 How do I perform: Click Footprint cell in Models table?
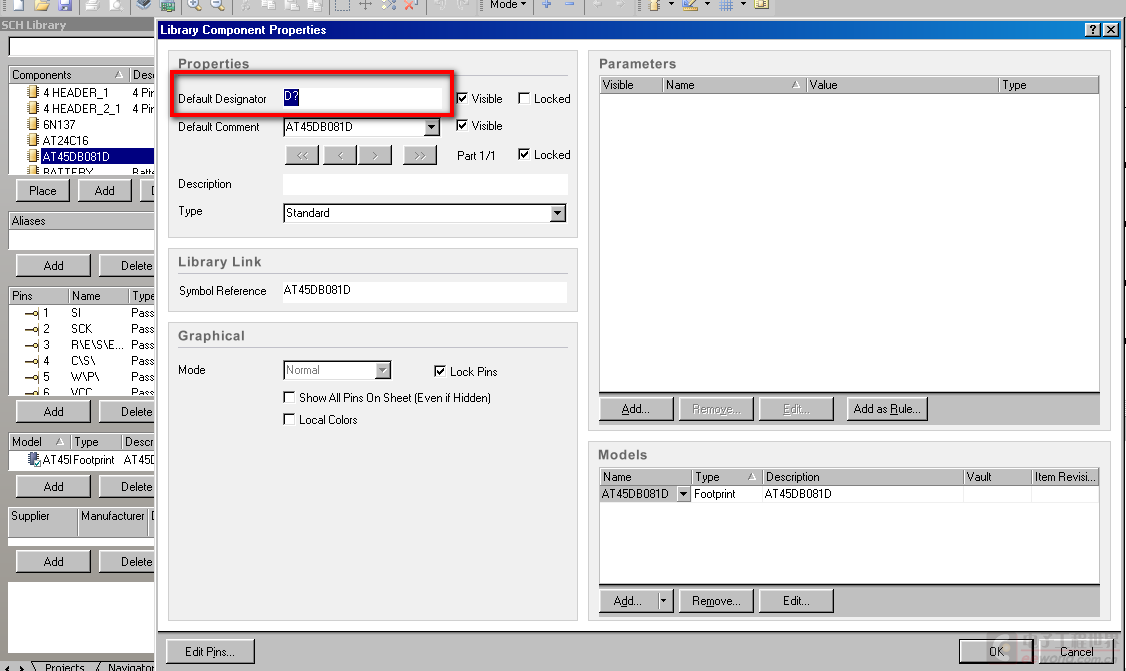click(x=726, y=494)
